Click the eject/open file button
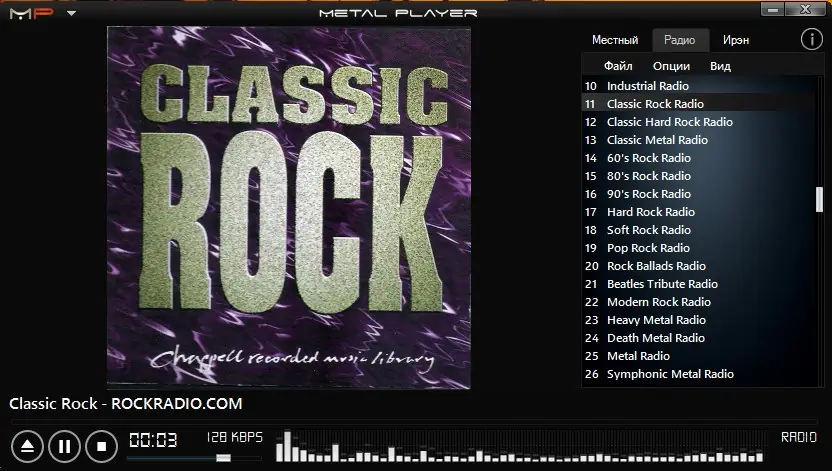Screen dimensions: 832x471 click(x=27, y=446)
